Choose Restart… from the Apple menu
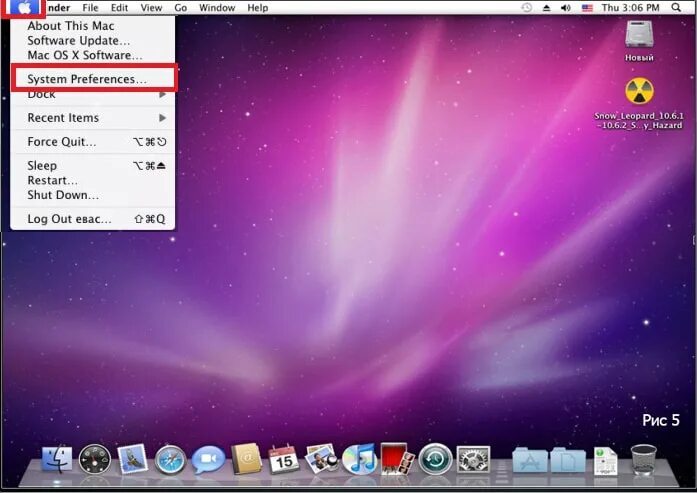 (x=92, y=180)
